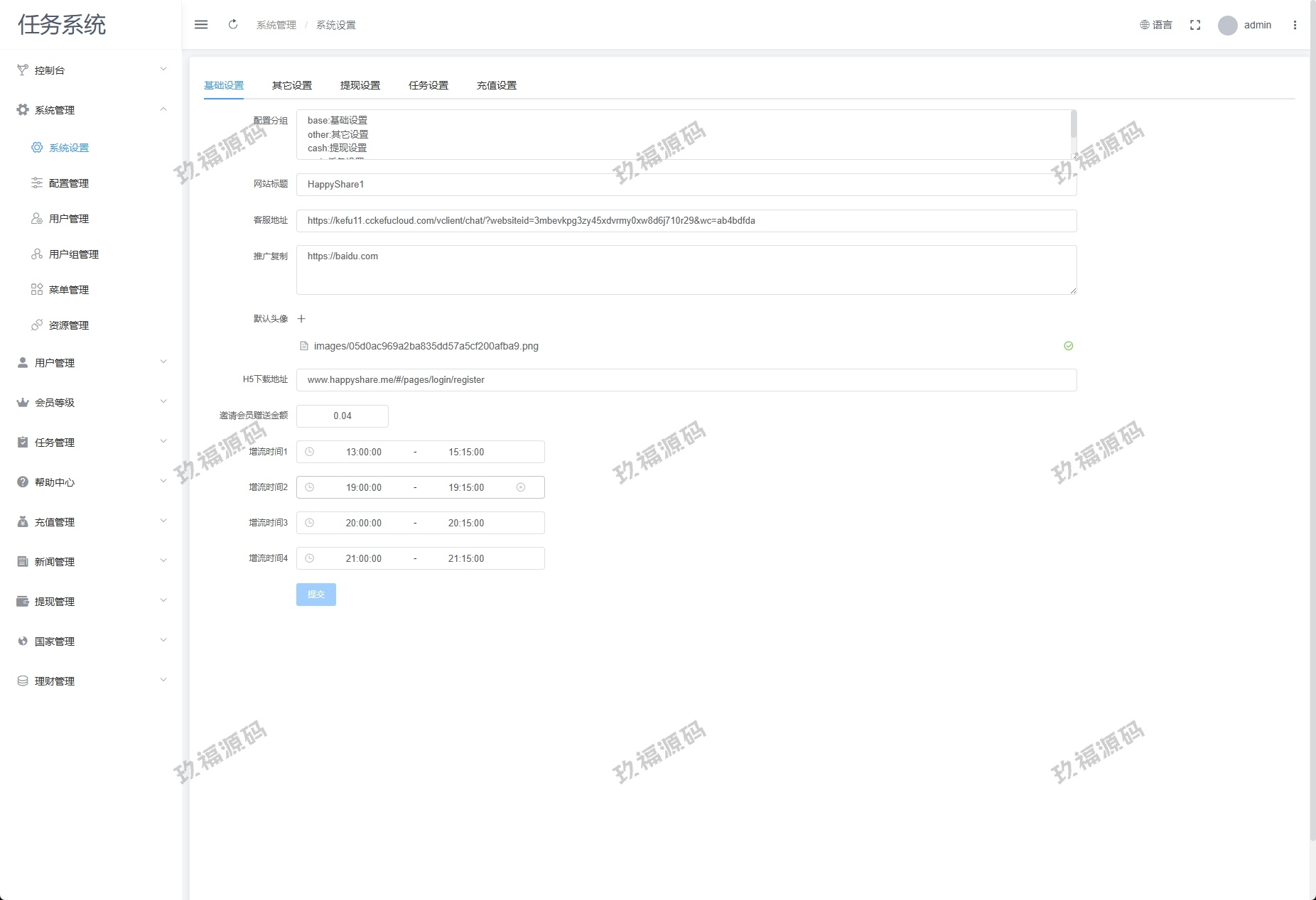Click the admin user avatar
Image resolution: width=1316 pixels, height=900 pixels.
pyautogui.click(x=1228, y=26)
